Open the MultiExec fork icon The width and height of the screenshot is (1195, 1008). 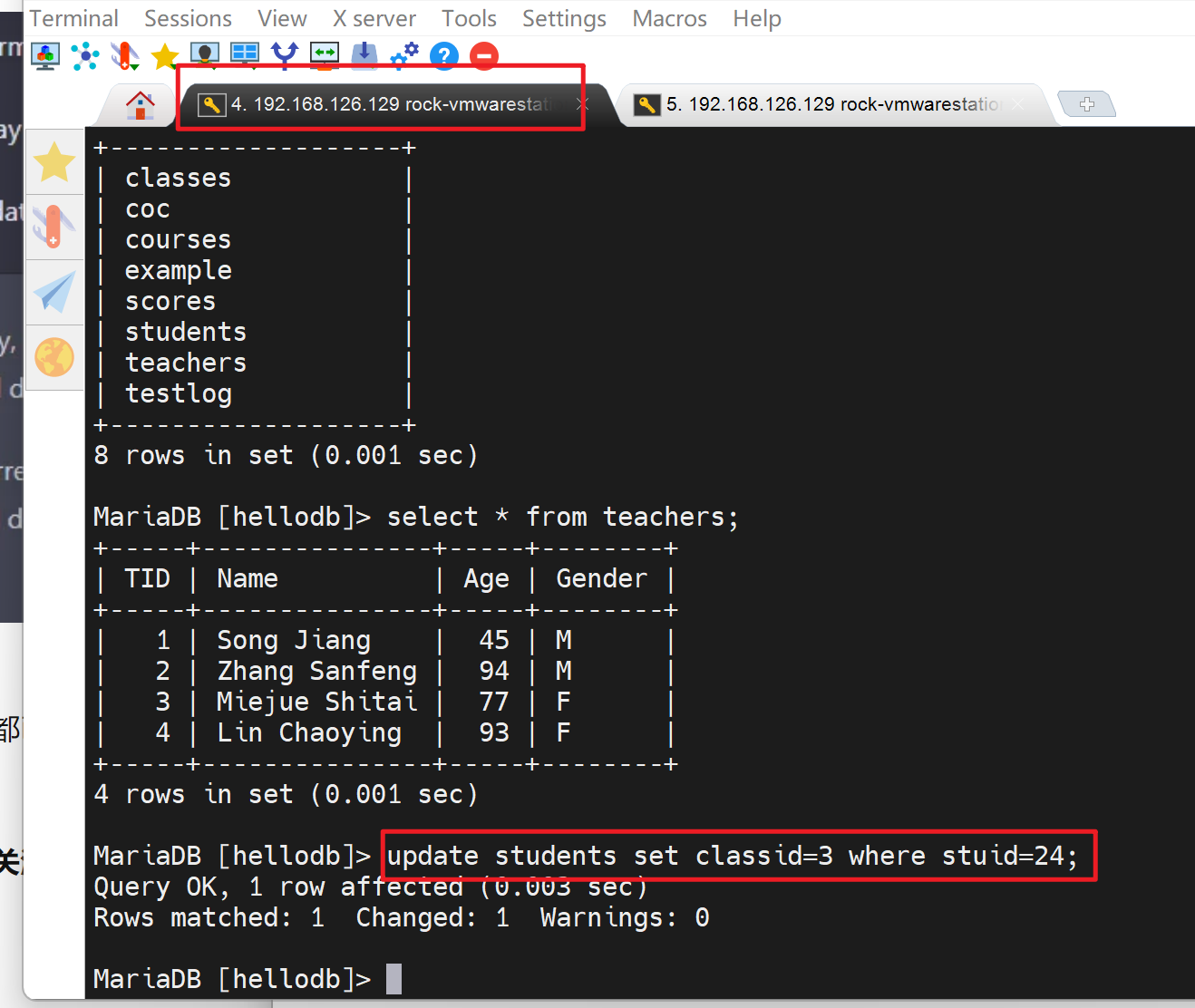(x=285, y=56)
